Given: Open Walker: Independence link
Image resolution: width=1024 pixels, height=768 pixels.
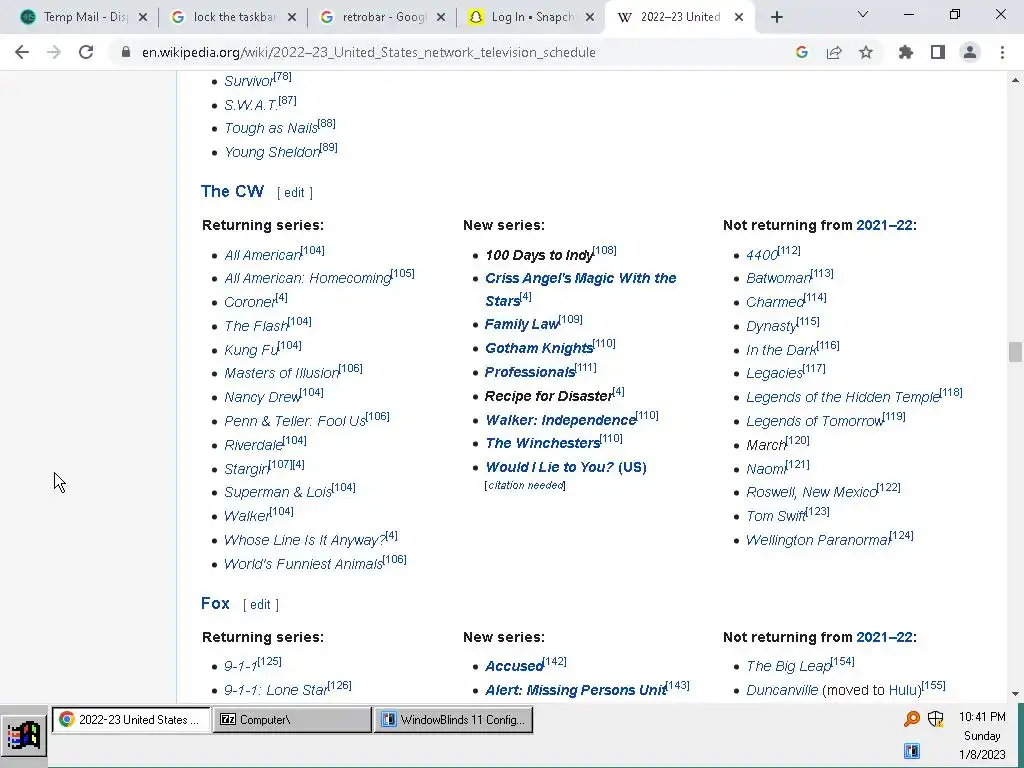Looking at the screenshot, I should coord(560,419).
